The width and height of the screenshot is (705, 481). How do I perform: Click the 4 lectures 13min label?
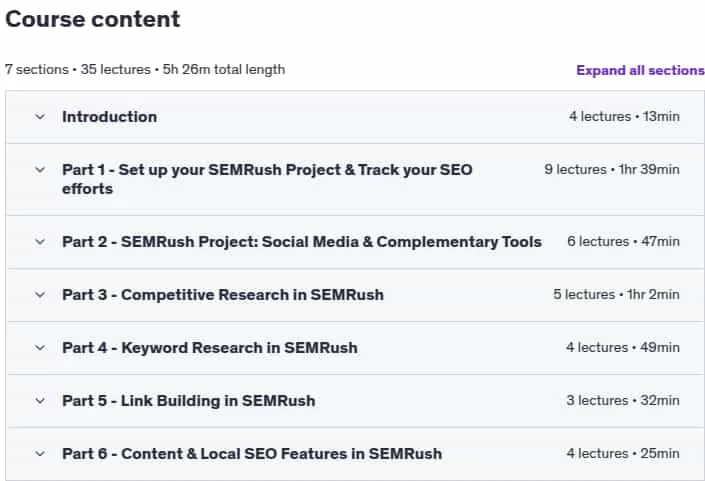click(x=624, y=116)
